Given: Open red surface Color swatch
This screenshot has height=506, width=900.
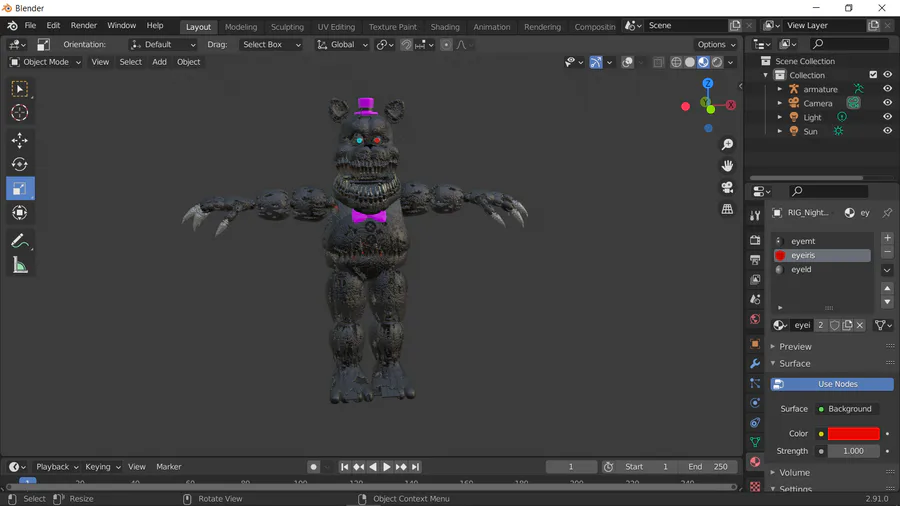Looking at the screenshot, I should (x=854, y=434).
